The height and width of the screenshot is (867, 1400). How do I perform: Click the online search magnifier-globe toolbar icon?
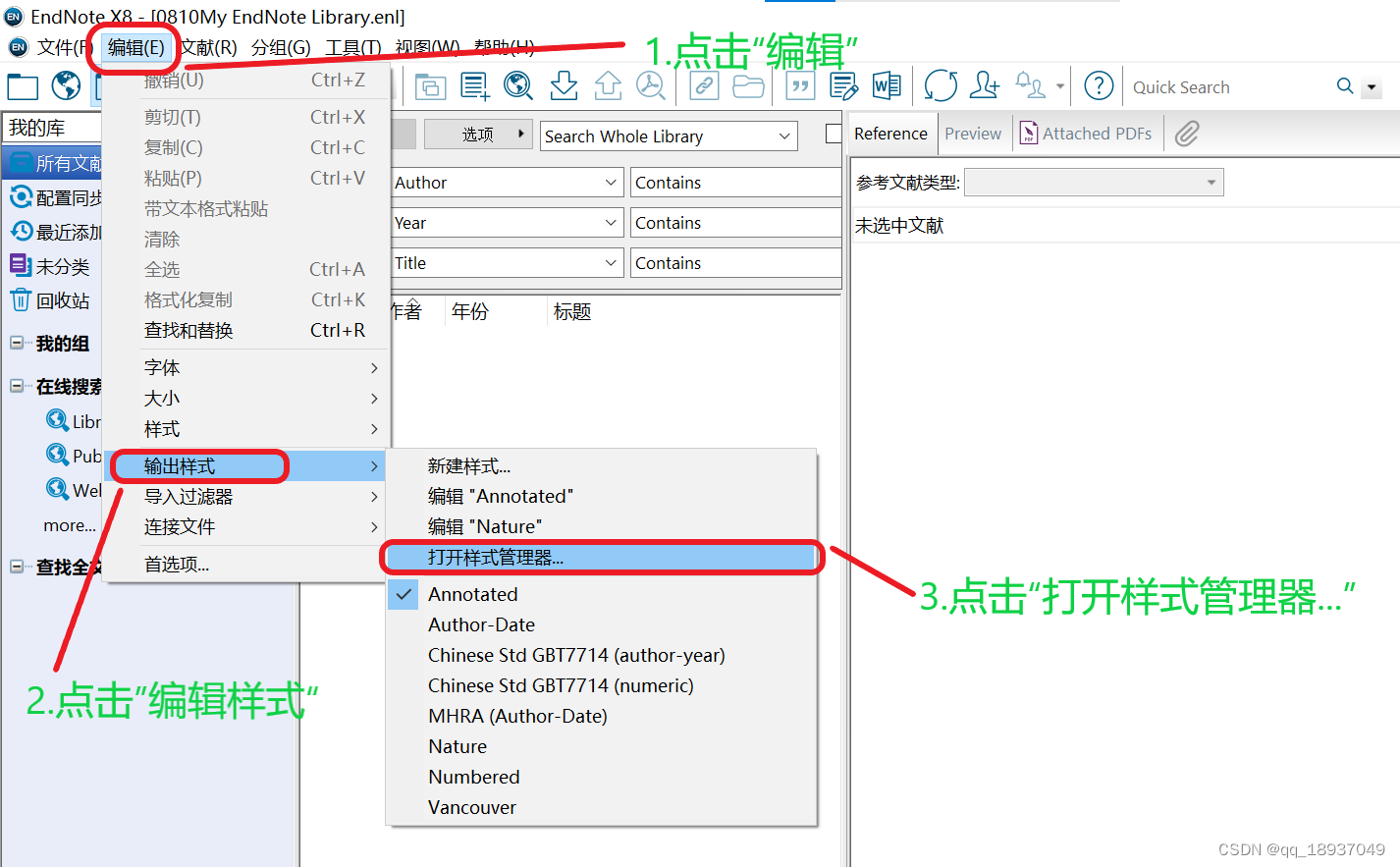point(518,86)
